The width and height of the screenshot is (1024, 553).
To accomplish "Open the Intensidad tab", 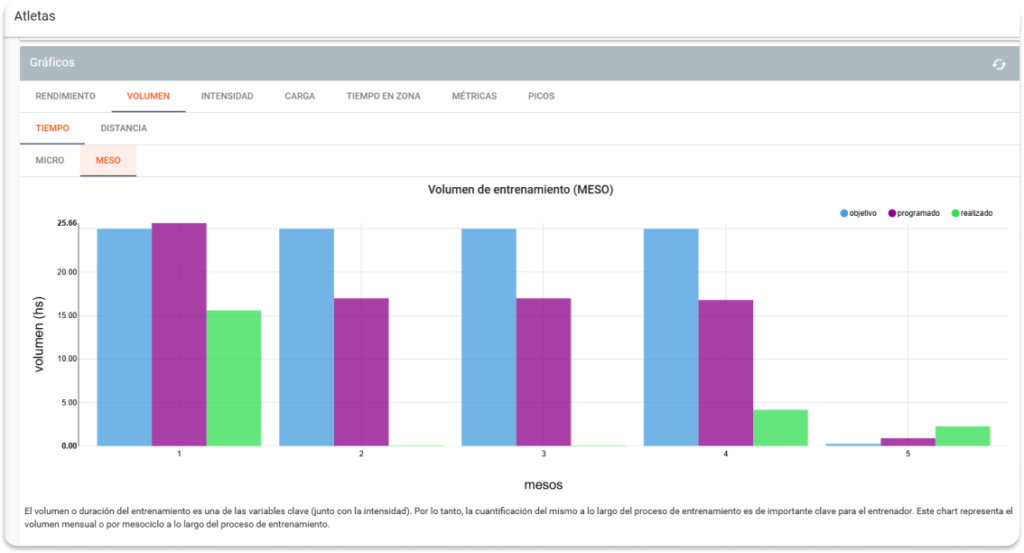I will [227, 97].
